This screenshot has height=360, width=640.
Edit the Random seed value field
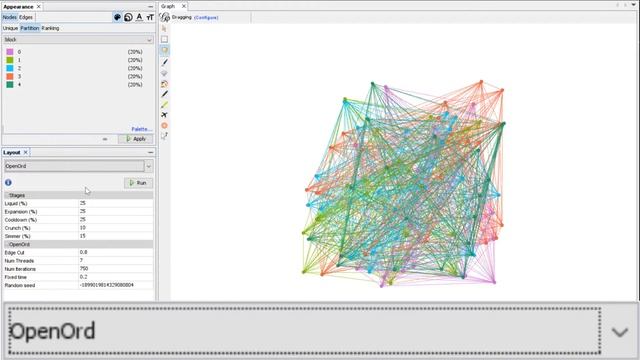[x=116, y=285]
